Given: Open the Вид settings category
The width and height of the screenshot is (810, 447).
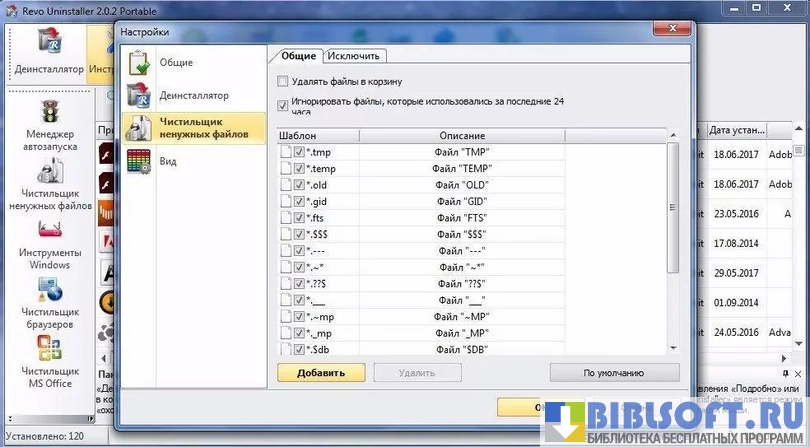Looking at the screenshot, I should tap(167, 160).
